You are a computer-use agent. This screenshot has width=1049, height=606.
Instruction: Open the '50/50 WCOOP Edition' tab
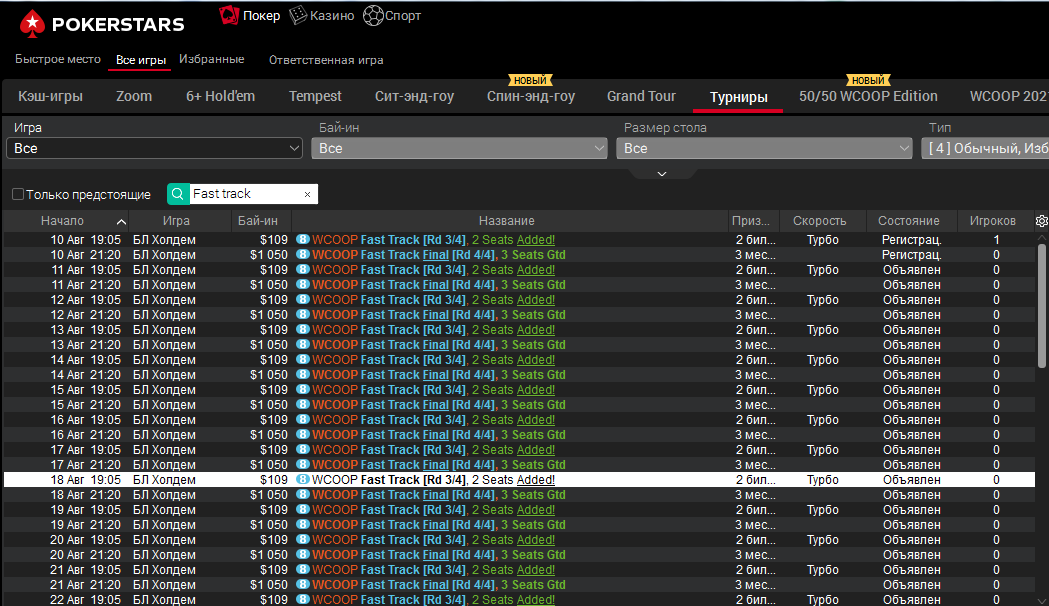868,96
